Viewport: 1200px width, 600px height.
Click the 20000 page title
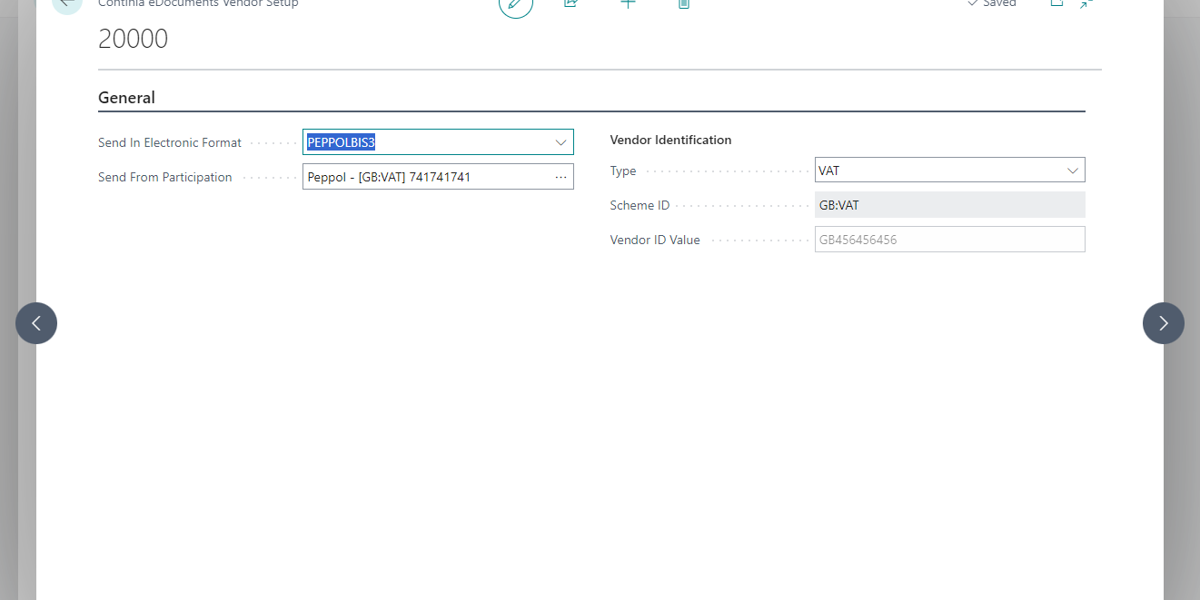point(133,39)
